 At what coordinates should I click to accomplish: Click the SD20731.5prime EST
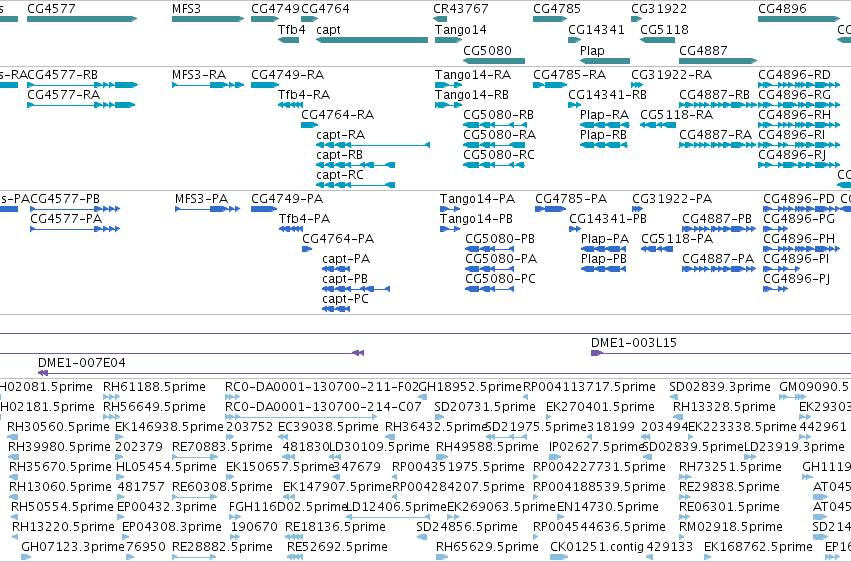point(439,417)
